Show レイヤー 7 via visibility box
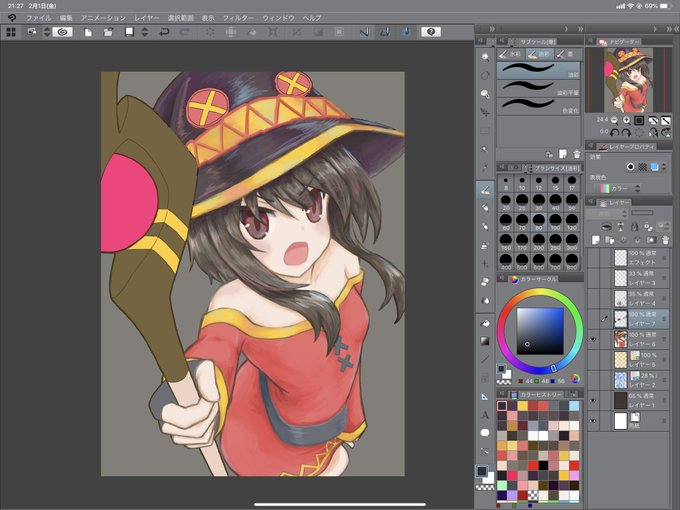 [592, 319]
